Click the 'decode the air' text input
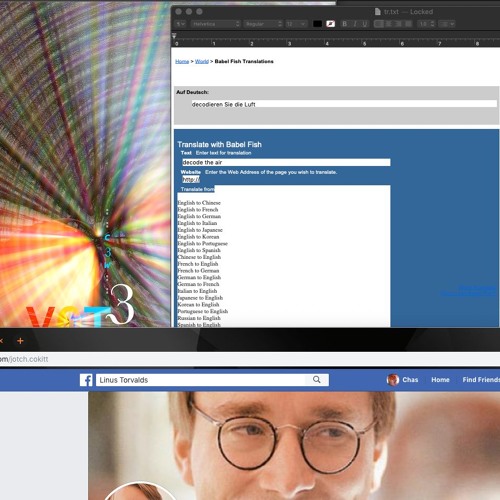 point(286,162)
